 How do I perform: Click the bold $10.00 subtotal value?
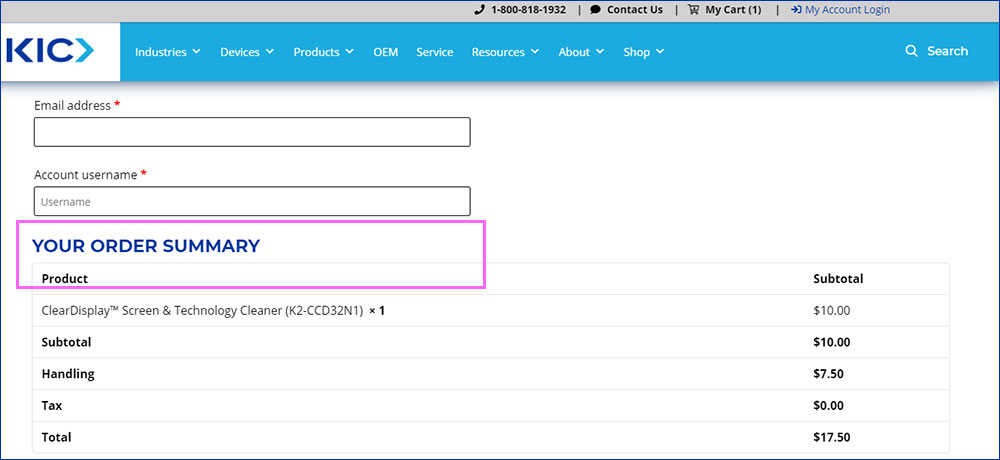tap(832, 342)
